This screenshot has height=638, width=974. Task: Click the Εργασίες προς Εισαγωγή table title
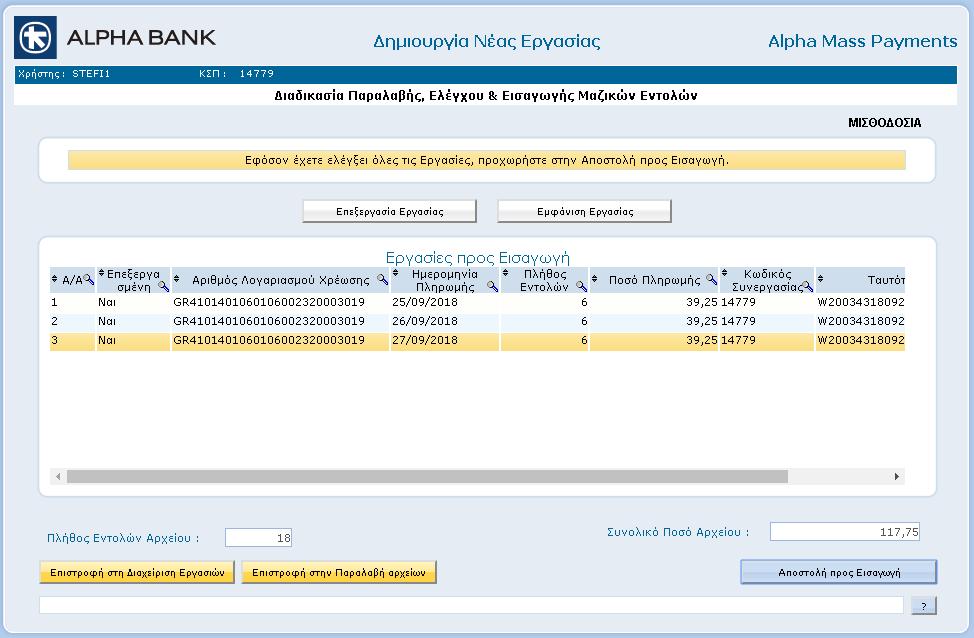coord(477,257)
